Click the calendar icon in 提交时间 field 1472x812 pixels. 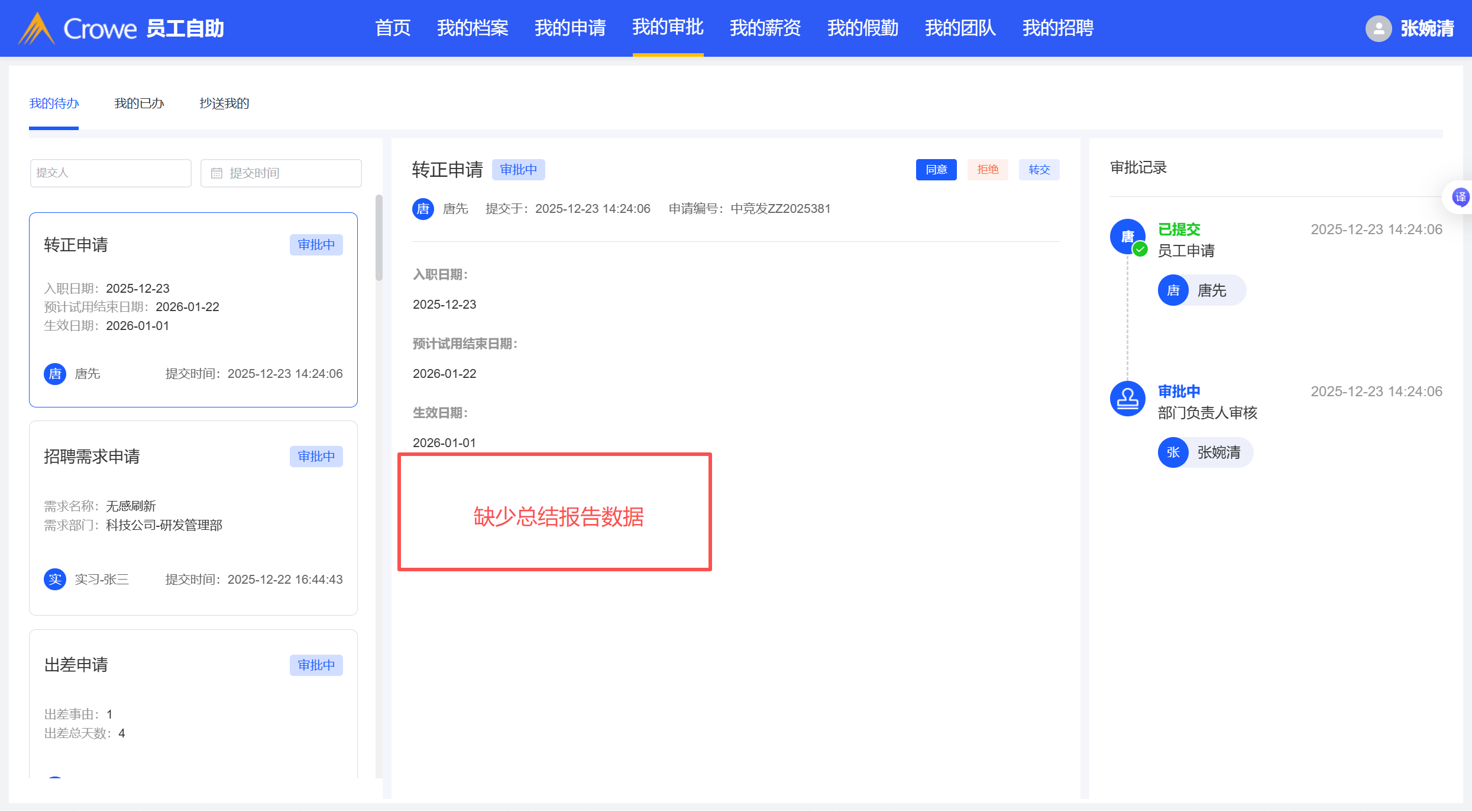(216, 173)
